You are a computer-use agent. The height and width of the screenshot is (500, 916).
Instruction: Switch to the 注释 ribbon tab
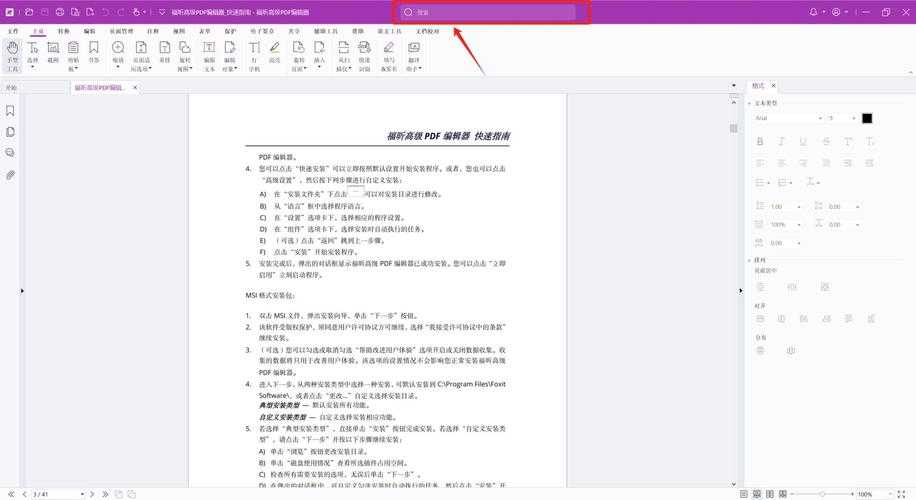click(153, 31)
